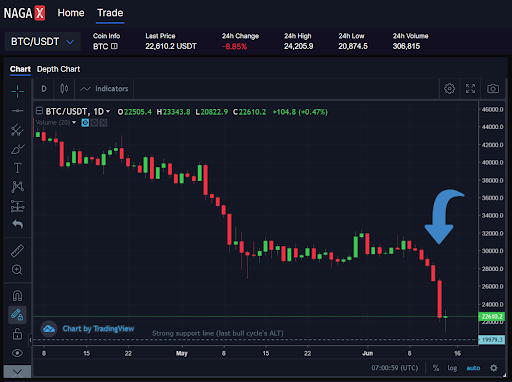Screen dimensions: 512x382
Task: Open the Trade tab
Action: [110, 13]
